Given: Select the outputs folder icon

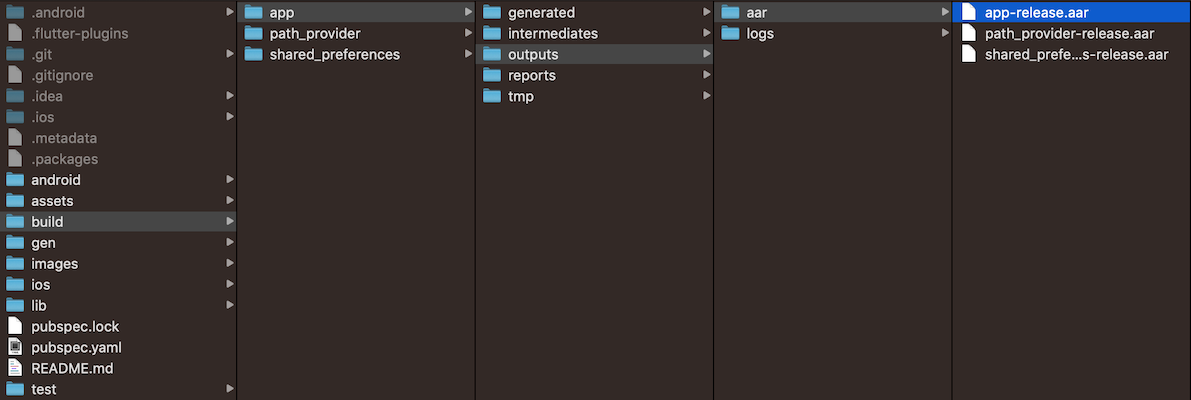Looking at the screenshot, I should (x=492, y=54).
